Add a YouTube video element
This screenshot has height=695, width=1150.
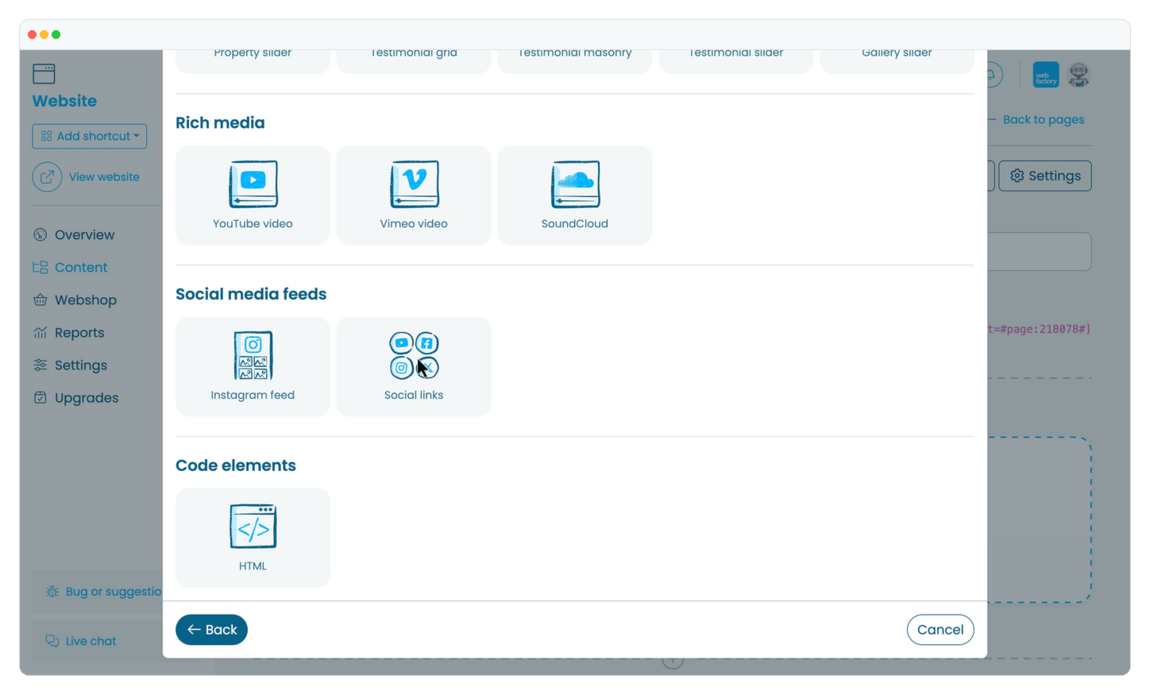pos(252,195)
